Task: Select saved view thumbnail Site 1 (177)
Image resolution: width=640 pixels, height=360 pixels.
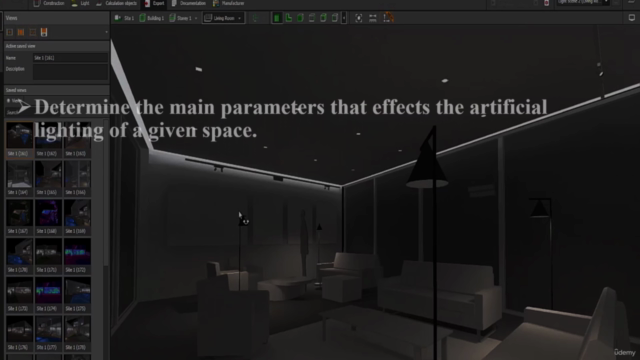Action: pyautogui.click(x=48, y=333)
